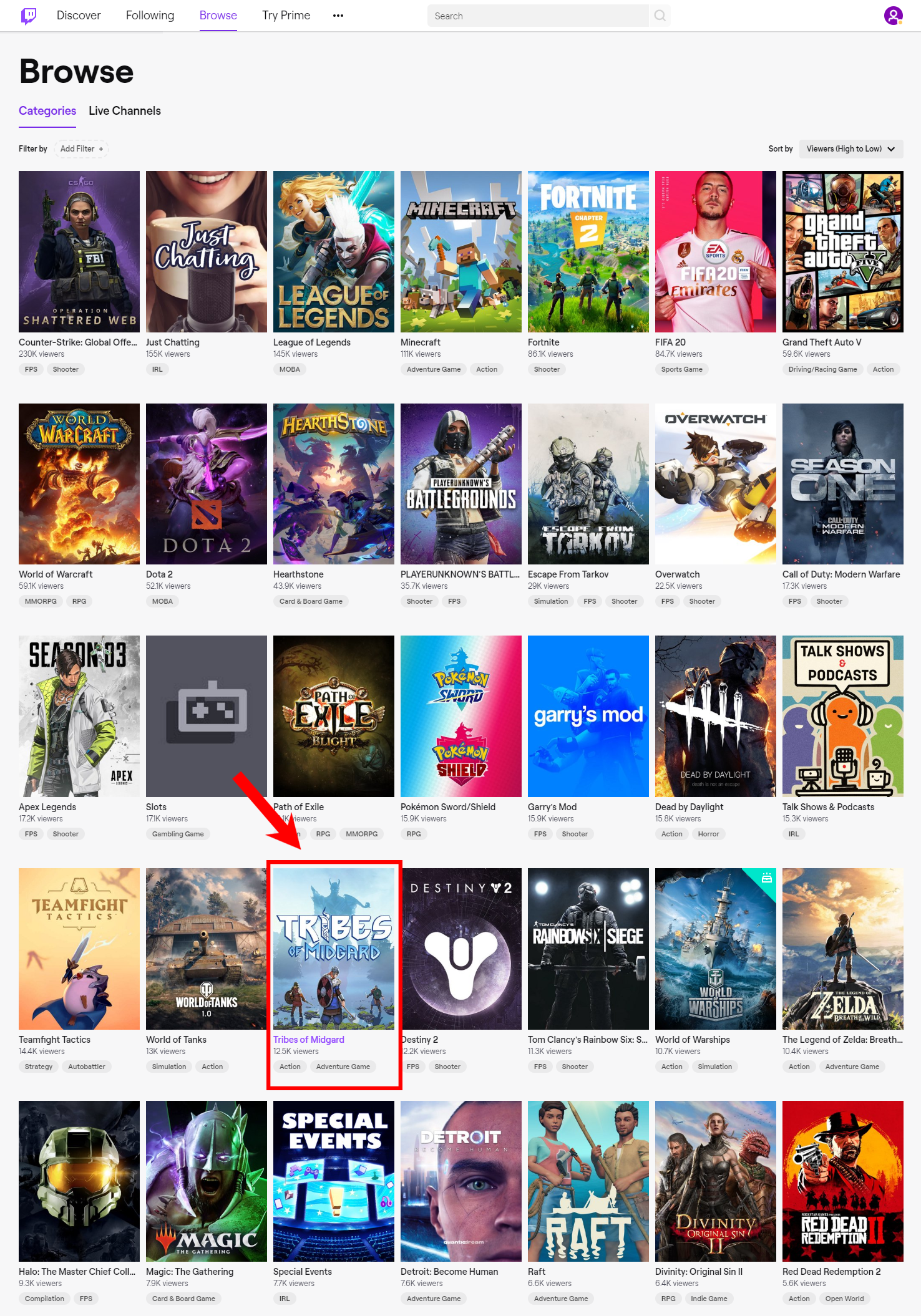Switch to the Live Channels tab

point(125,111)
